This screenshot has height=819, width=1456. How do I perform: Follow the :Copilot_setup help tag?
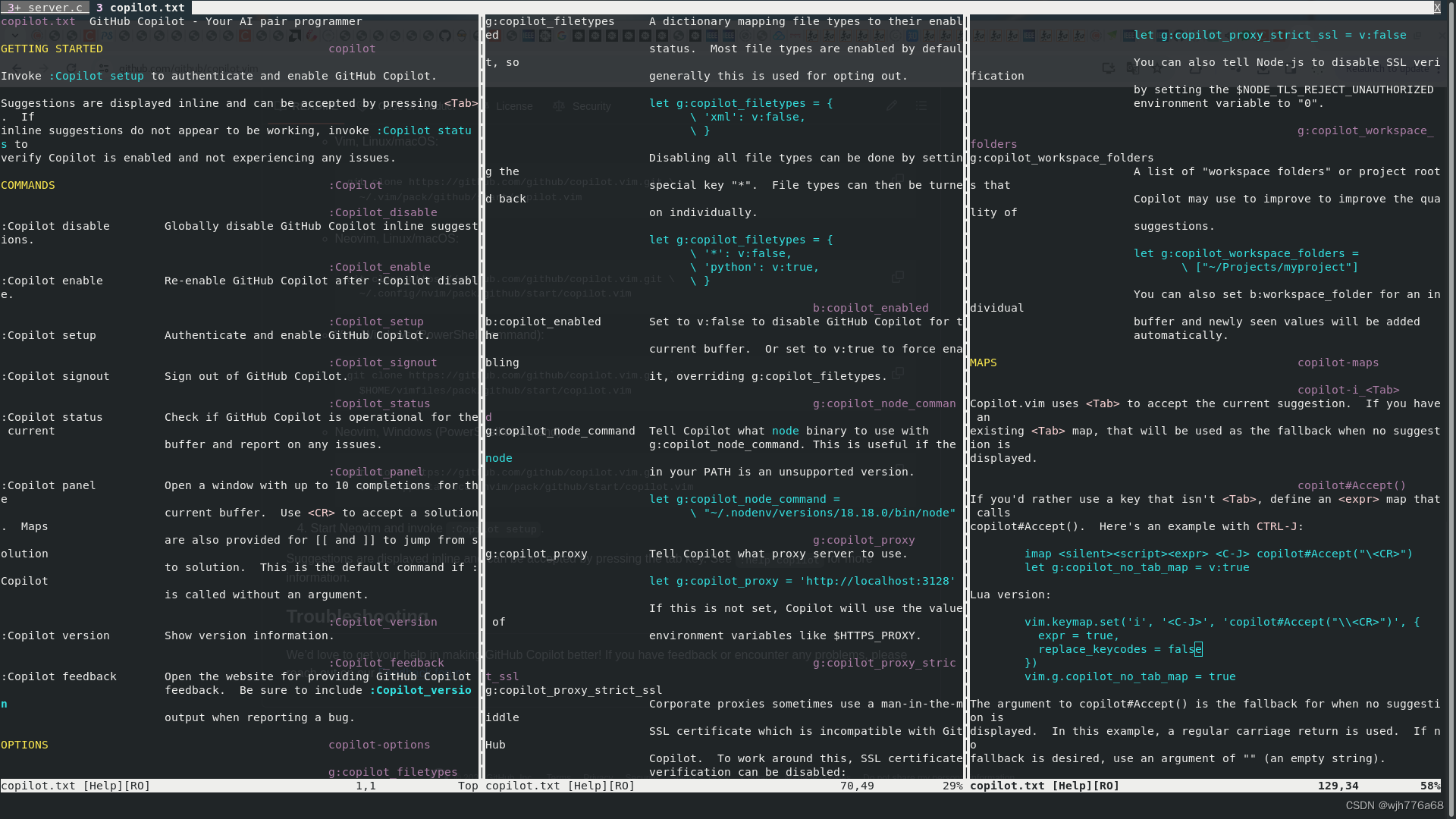click(376, 322)
